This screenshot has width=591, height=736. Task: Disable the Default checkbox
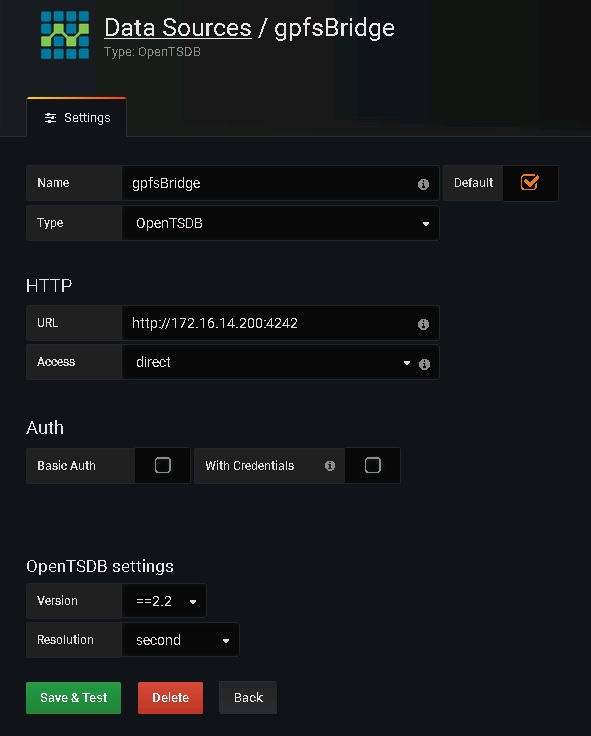click(x=530, y=183)
